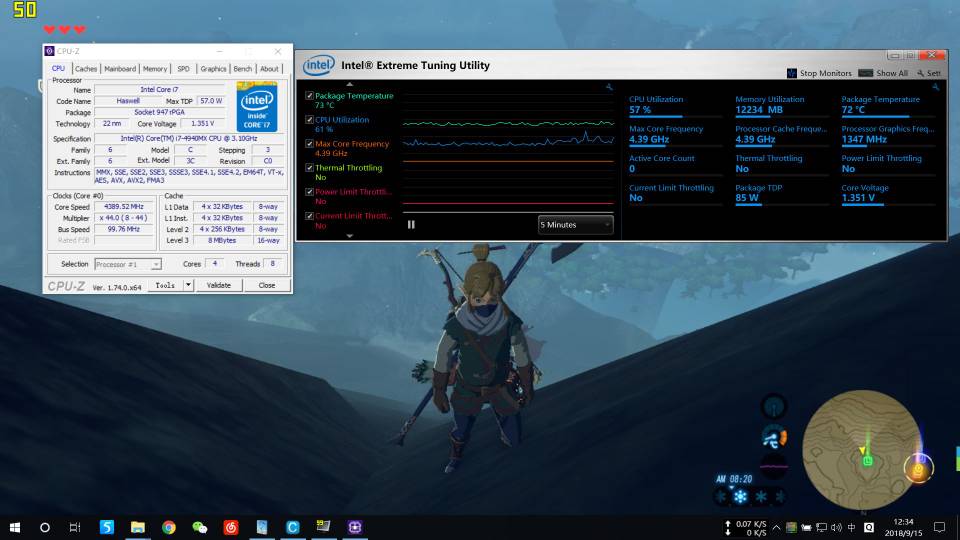Open NetEase Music red icon in taskbar
960x540 pixels.
point(231,527)
